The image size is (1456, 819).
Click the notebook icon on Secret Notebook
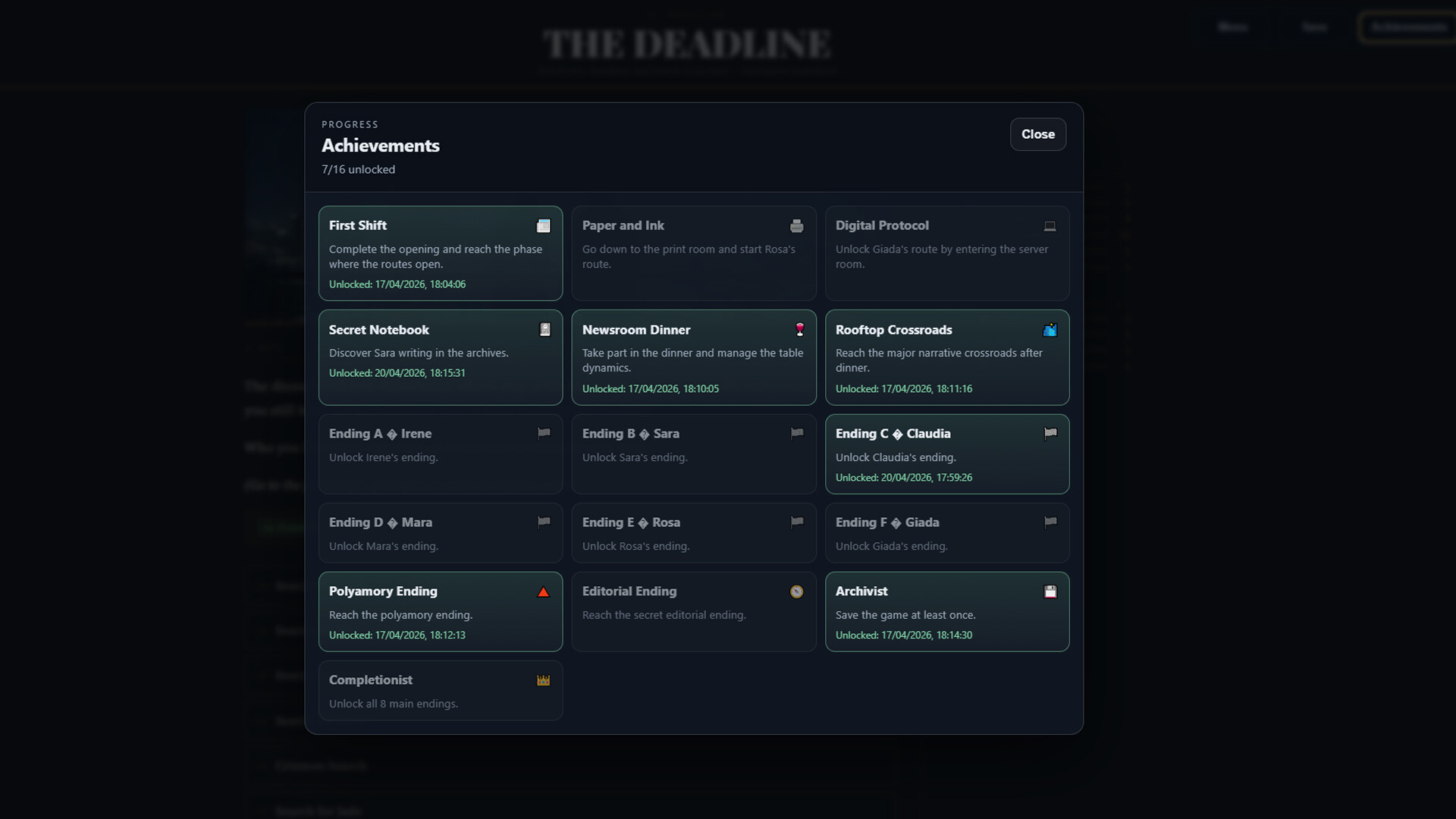pyautogui.click(x=544, y=329)
